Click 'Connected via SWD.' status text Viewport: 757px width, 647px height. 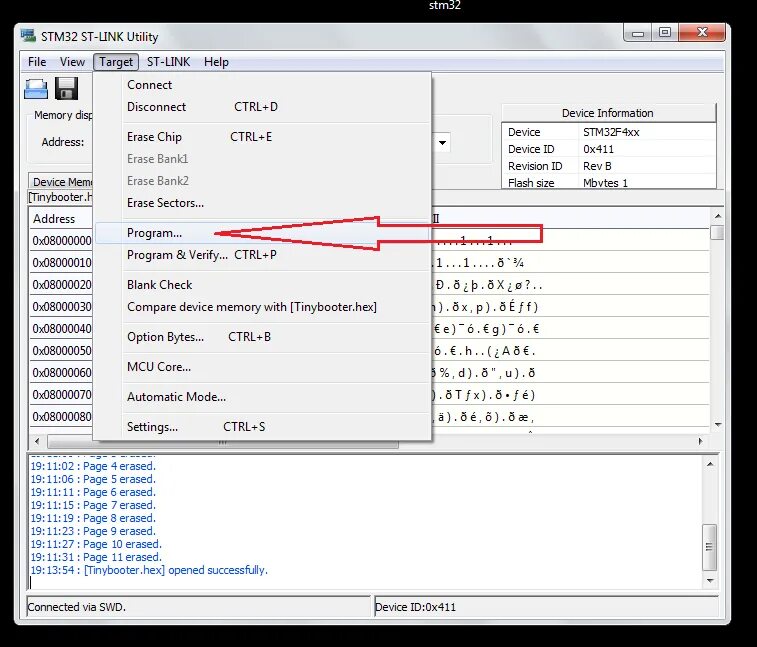click(76, 607)
